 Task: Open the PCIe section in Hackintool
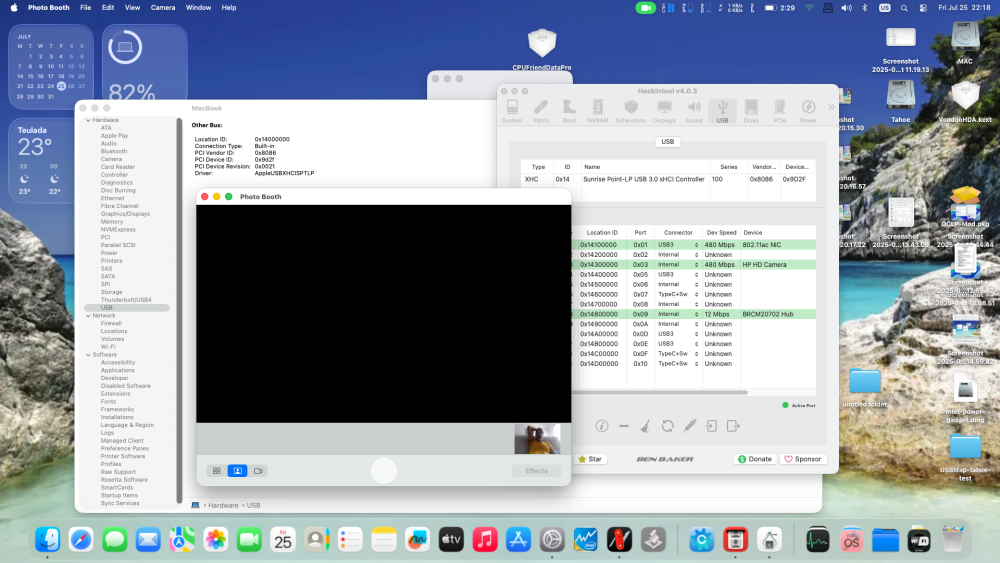(x=779, y=112)
